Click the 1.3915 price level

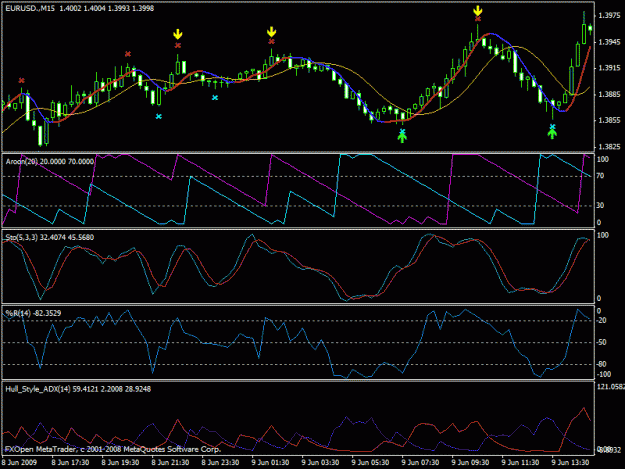(609, 68)
